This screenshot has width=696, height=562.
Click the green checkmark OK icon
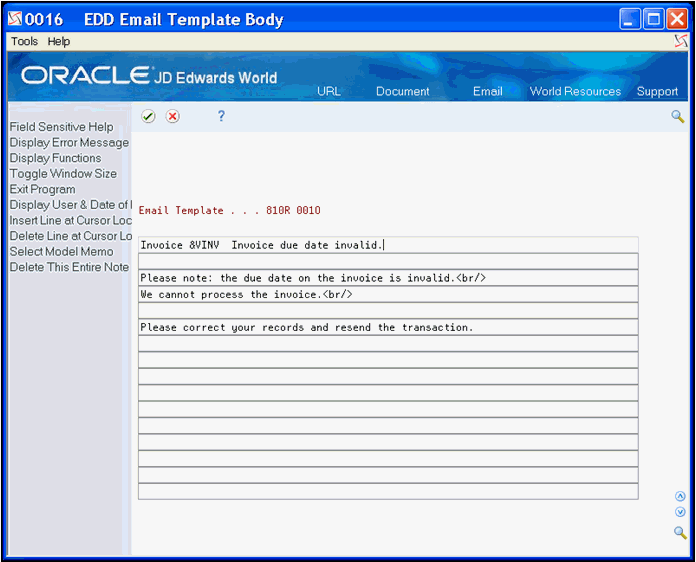click(x=148, y=117)
